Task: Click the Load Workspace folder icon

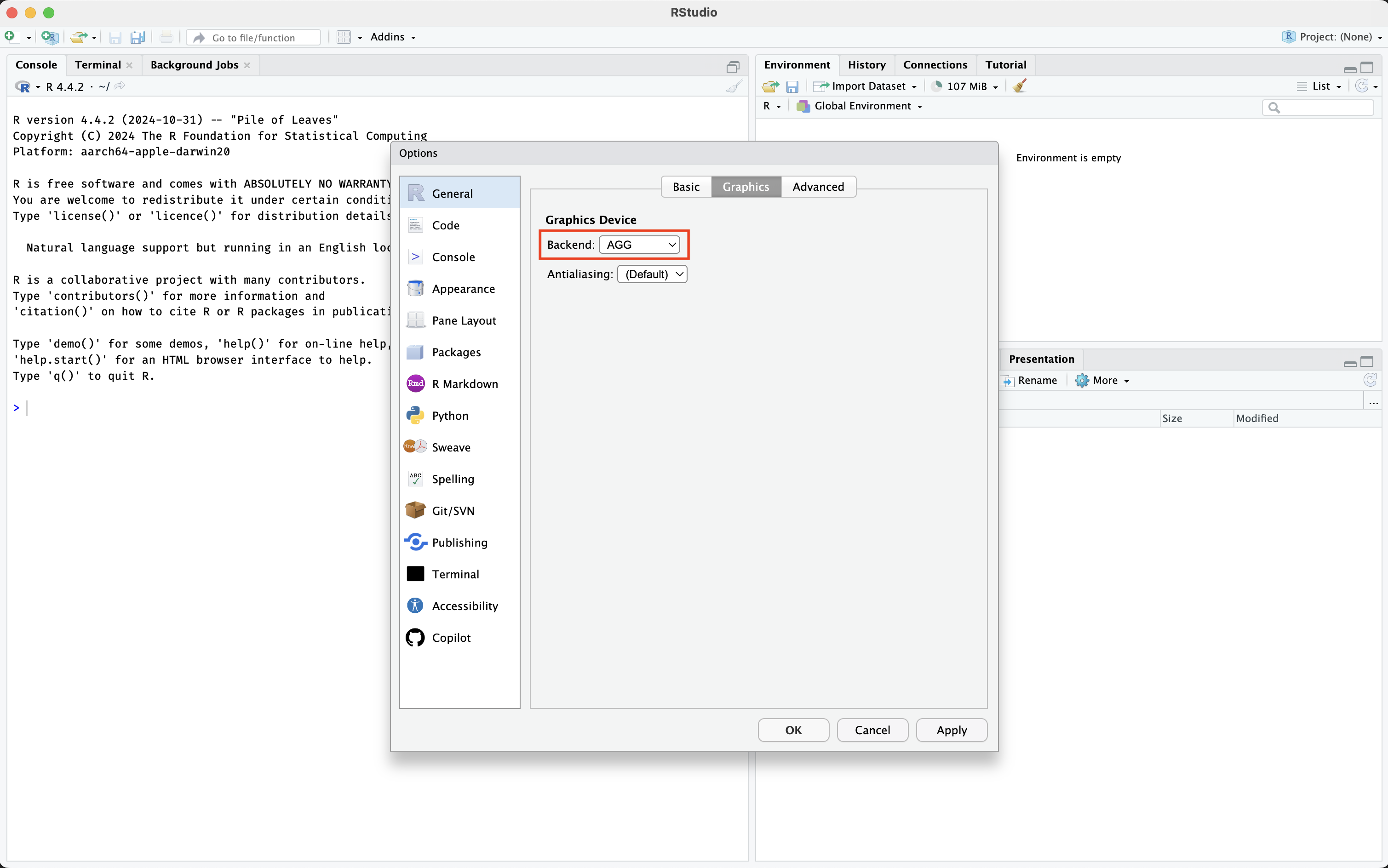Action: [x=770, y=86]
